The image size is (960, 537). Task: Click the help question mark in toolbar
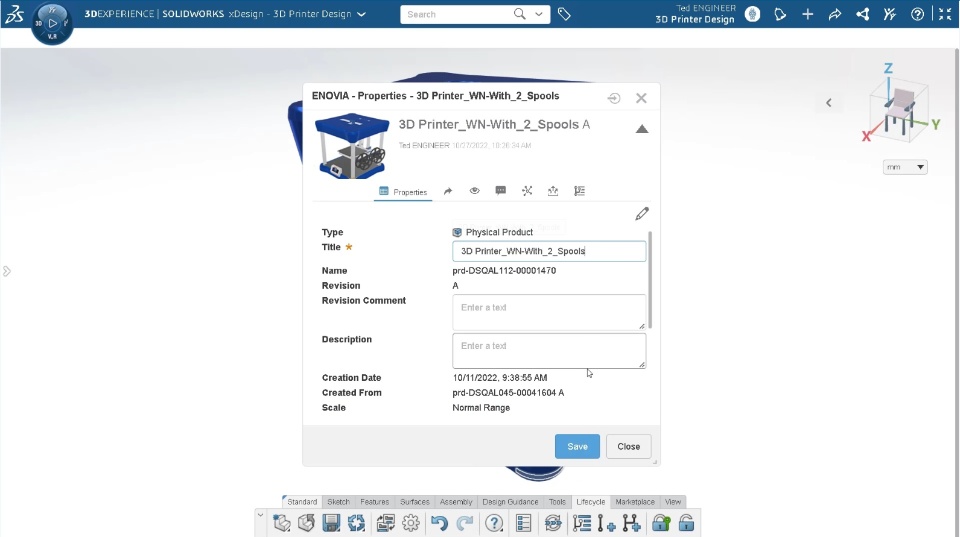pos(493,523)
